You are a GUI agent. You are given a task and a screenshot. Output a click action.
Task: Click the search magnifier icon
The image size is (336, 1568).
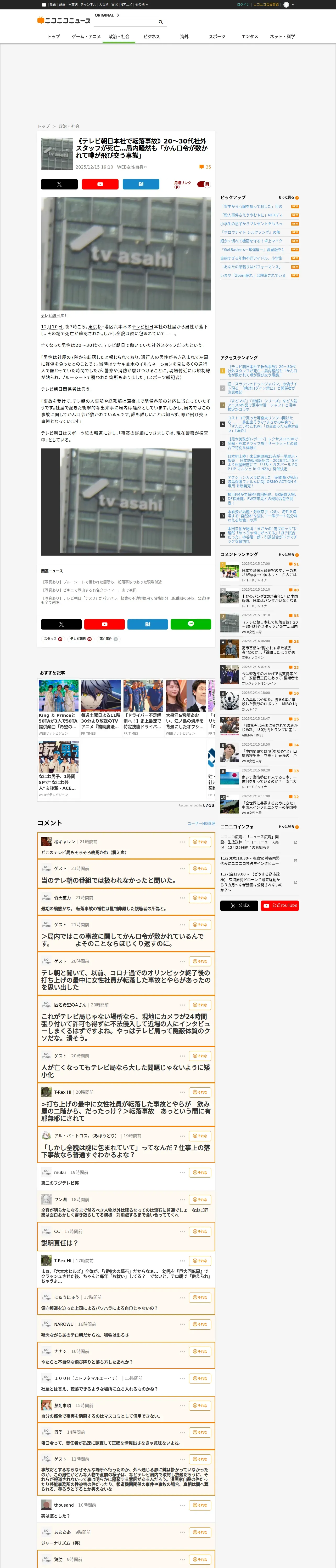pyautogui.click(x=161, y=22)
